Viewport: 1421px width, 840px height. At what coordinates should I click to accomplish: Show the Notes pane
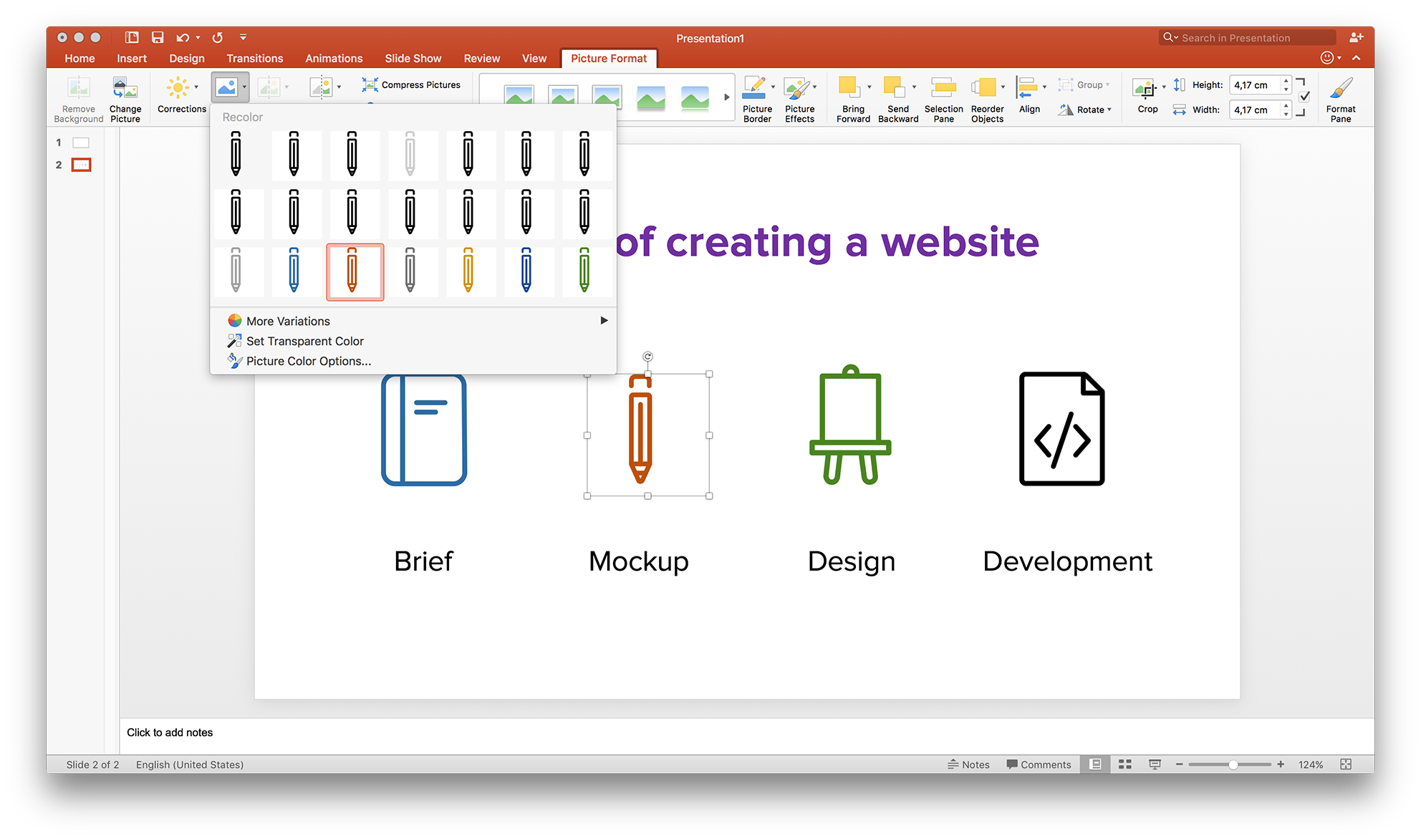click(x=969, y=764)
